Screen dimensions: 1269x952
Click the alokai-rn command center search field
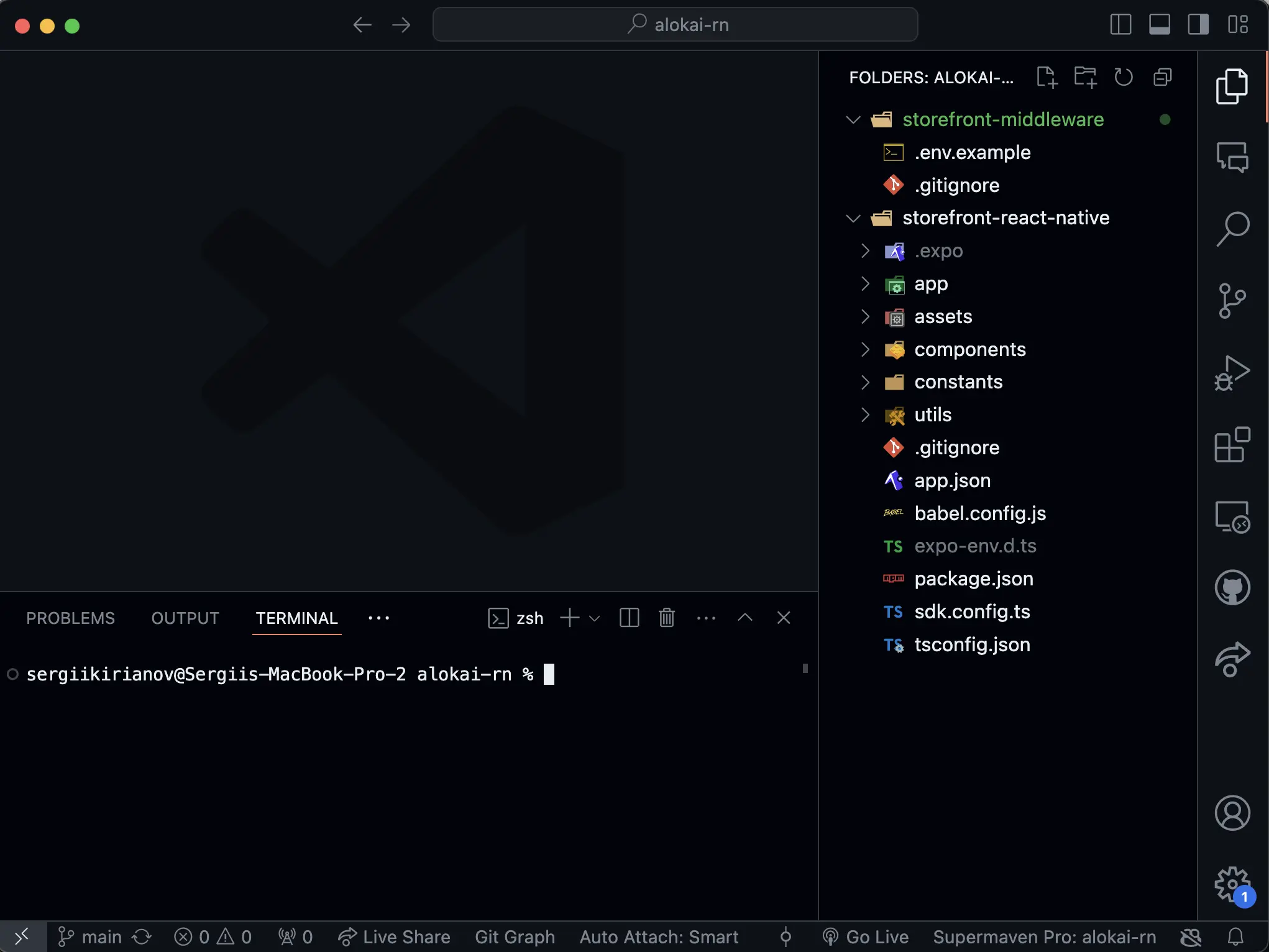(x=675, y=25)
